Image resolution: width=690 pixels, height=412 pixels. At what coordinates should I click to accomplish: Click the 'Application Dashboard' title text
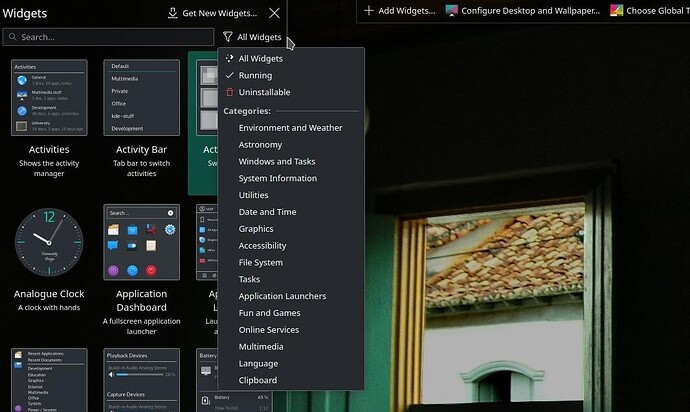141,300
